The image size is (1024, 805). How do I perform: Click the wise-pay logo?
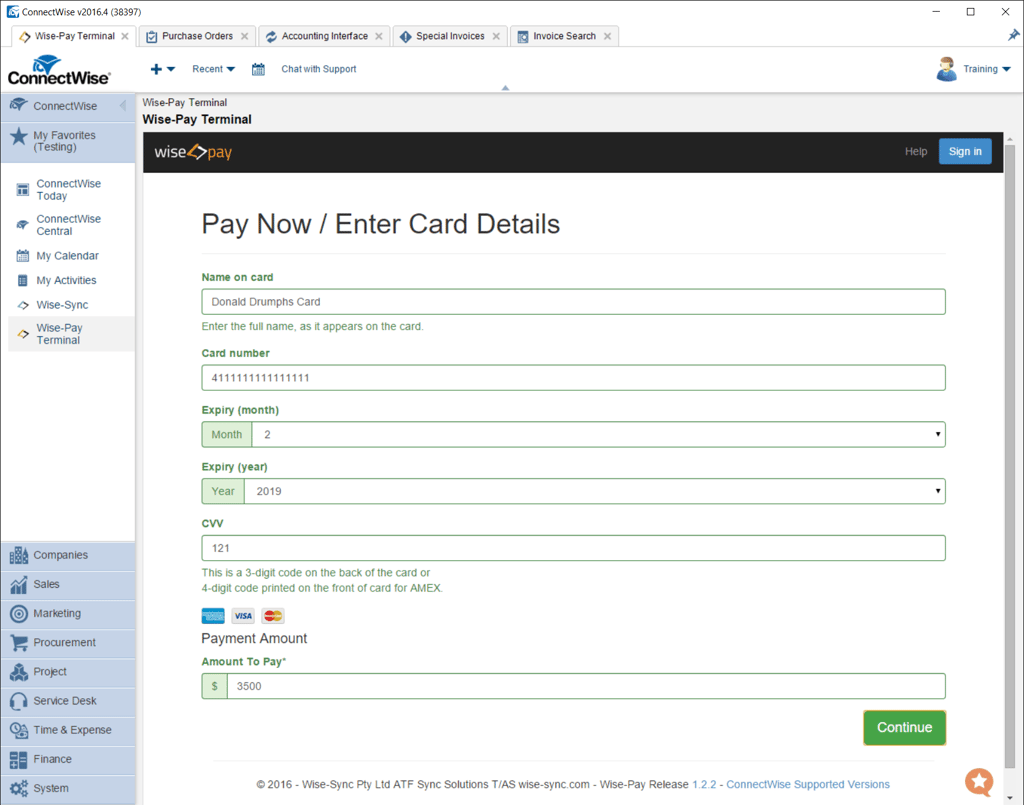point(193,152)
